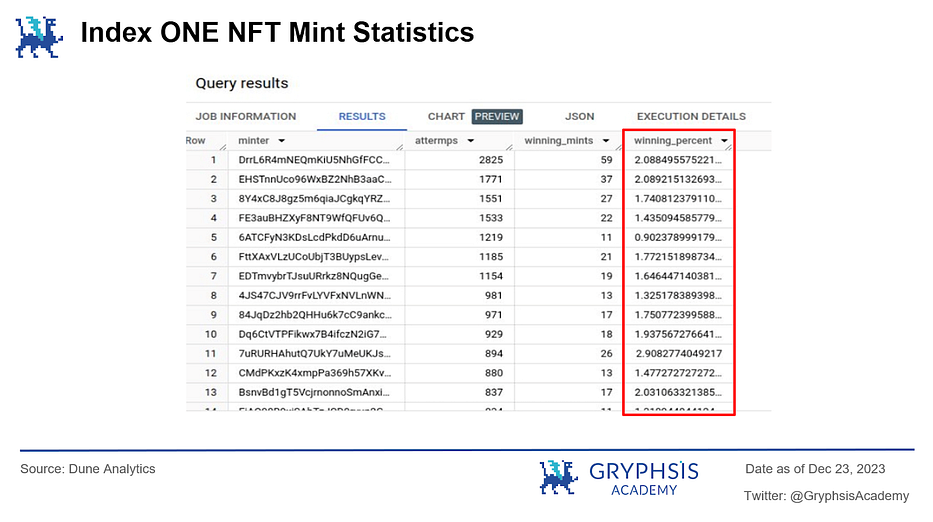This screenshot has width=933, height=522.
Task: Click the attemps value 2825
Action: [x=489, y=160]
